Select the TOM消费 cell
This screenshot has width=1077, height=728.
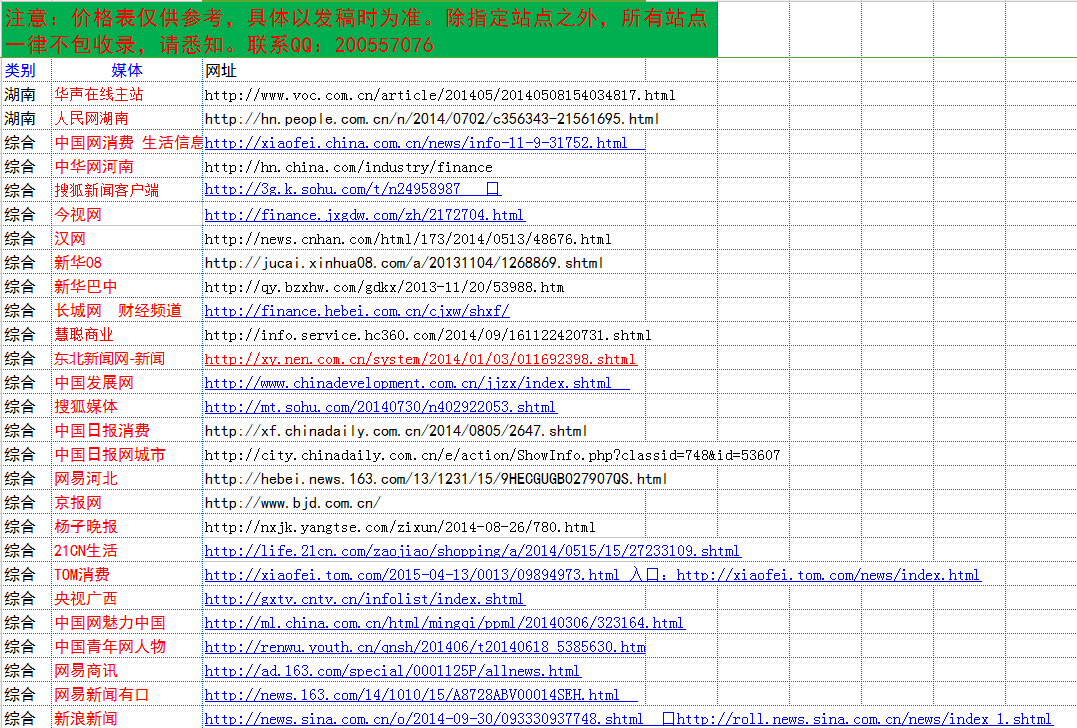pos(127,575)
